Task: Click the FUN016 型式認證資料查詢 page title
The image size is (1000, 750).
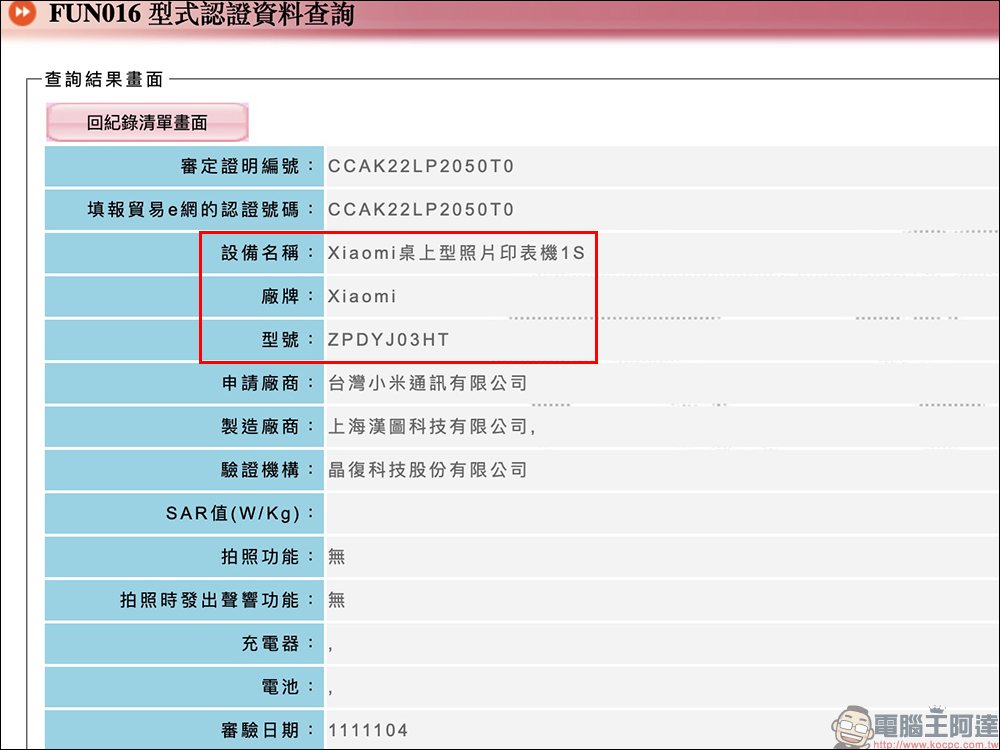Action: (x=201, y=15)
